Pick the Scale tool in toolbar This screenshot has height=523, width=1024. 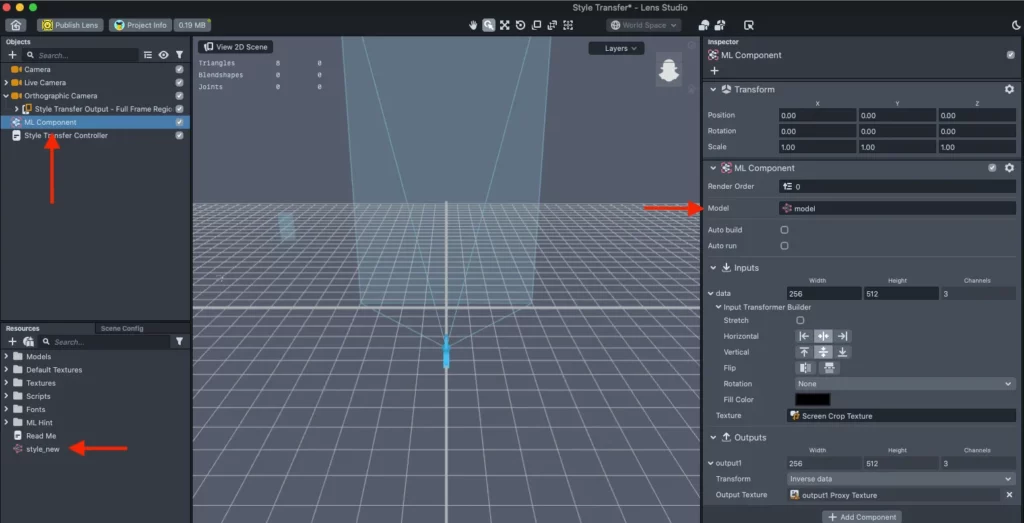coord(536,25)
